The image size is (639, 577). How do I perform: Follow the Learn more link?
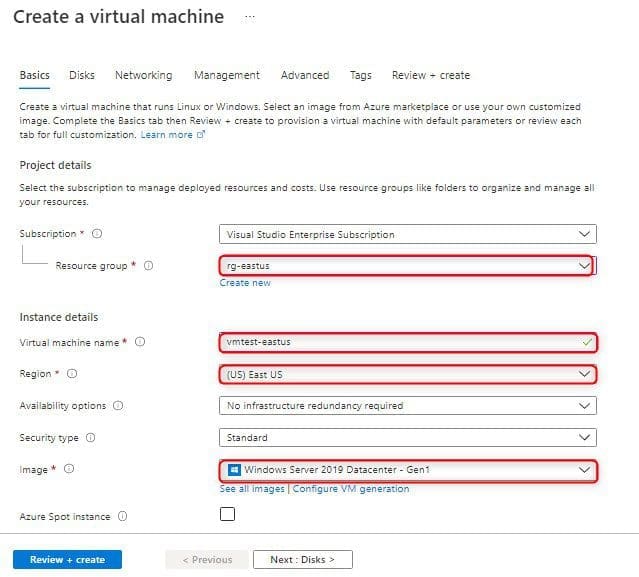pyautogui.click(x=166, y=134)
